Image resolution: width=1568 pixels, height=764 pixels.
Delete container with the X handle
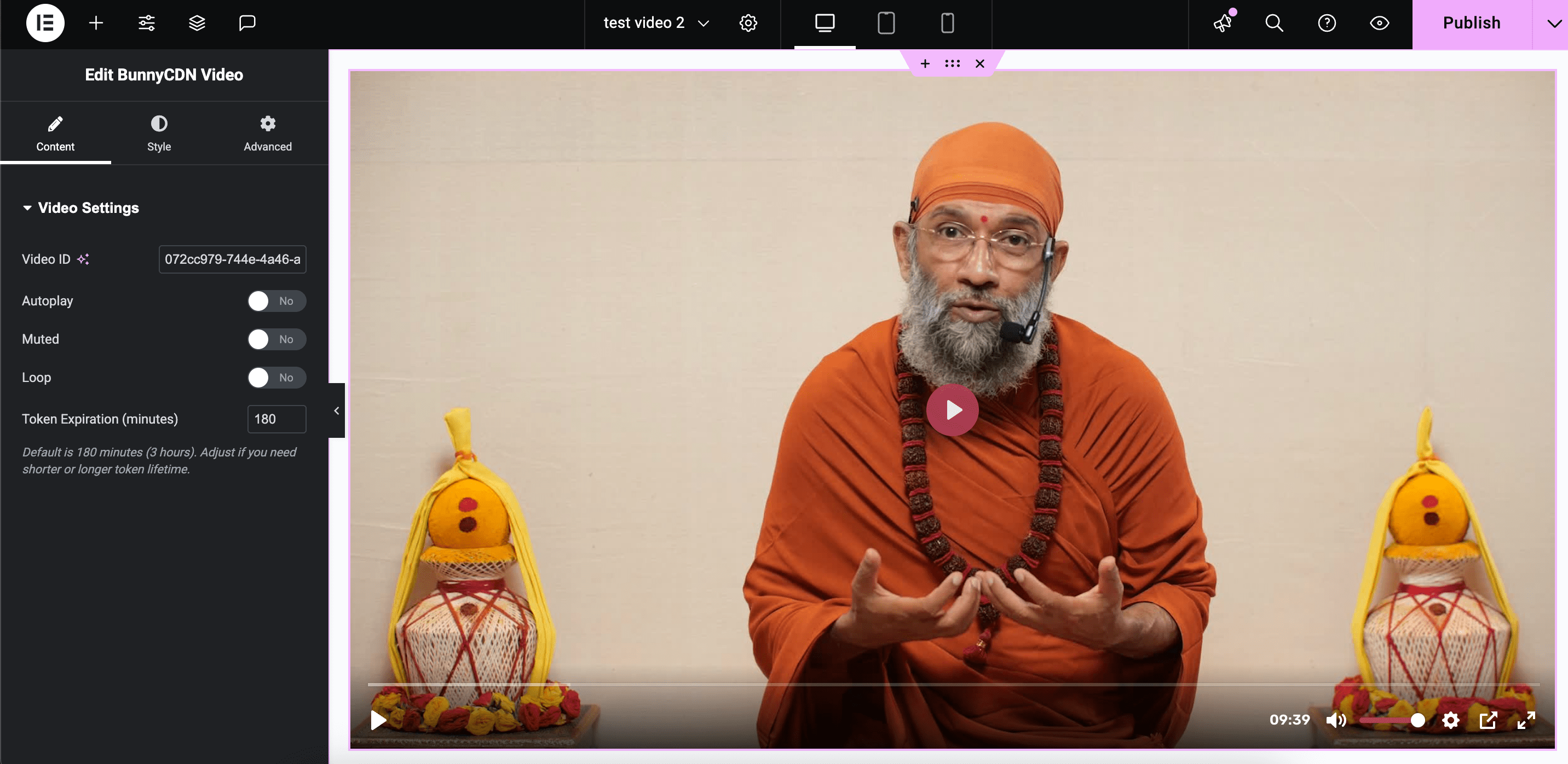(980, 63)
